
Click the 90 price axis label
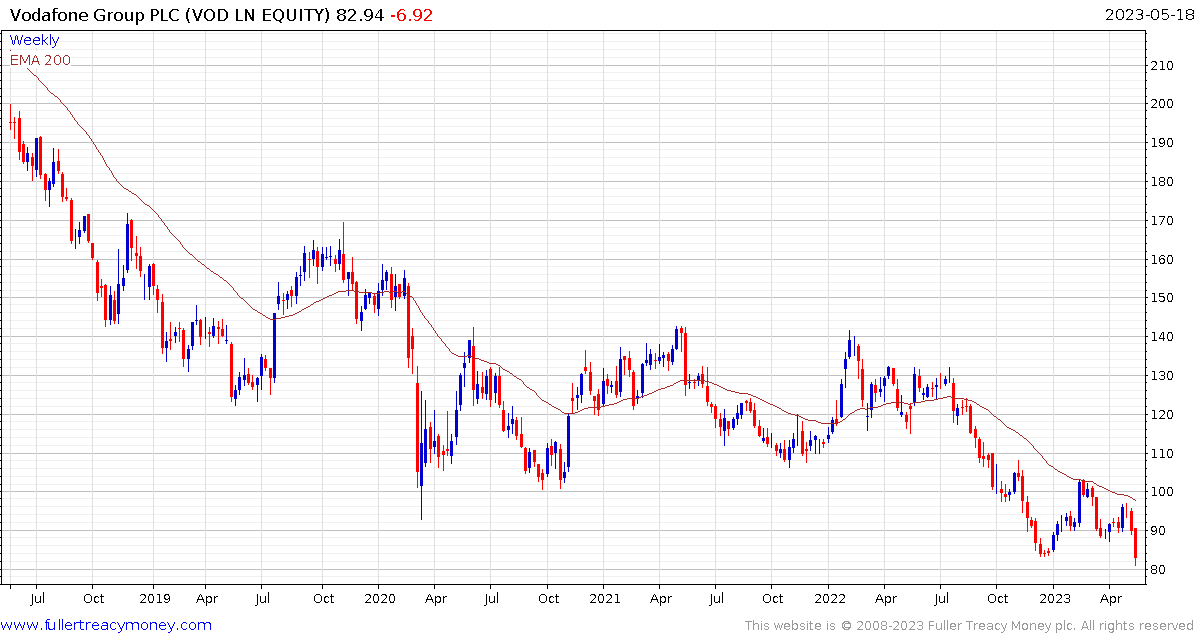pyautogui.click(x=1158, y=532)
